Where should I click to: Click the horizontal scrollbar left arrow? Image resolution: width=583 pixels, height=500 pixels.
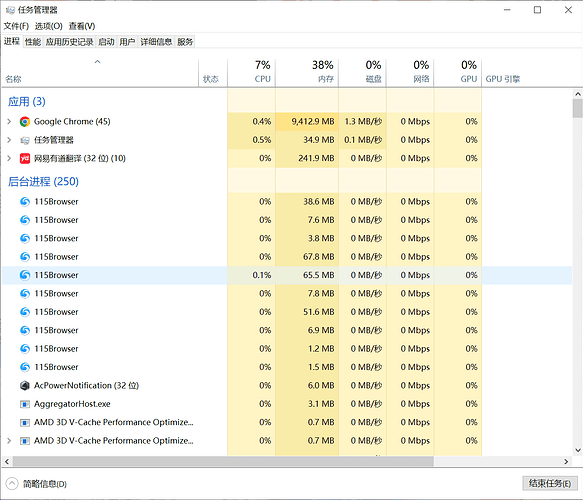[x=7, y=461]
